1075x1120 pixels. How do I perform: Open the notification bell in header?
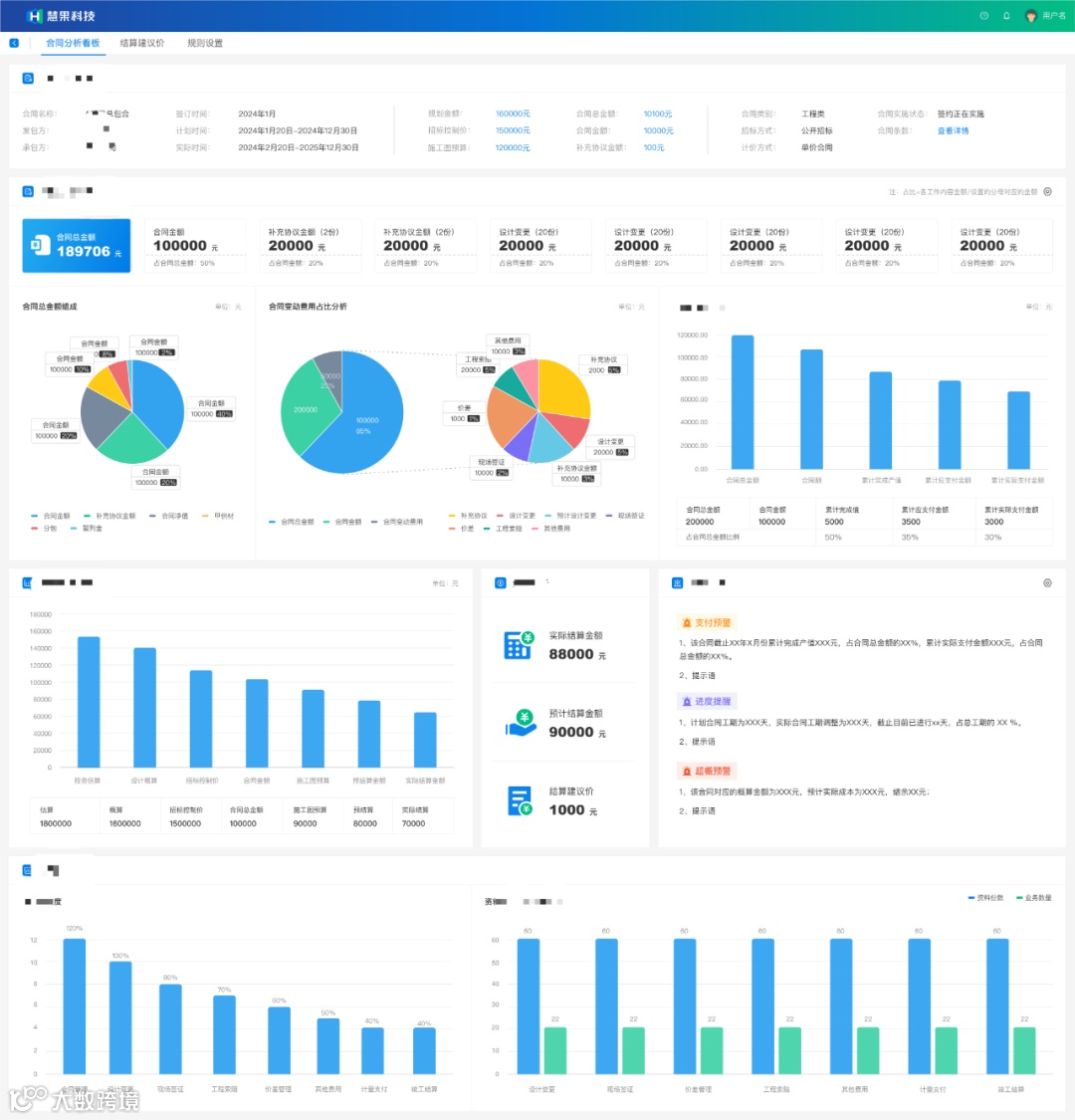(1006, 16)
